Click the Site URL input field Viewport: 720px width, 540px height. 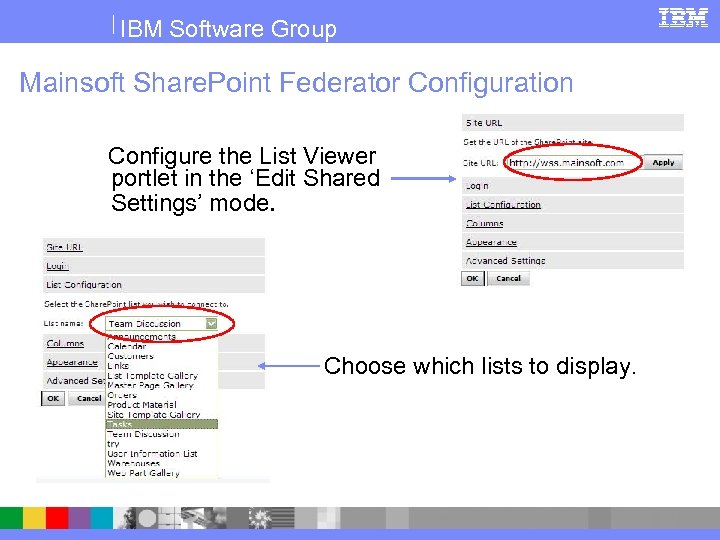[x=573, y=163]
